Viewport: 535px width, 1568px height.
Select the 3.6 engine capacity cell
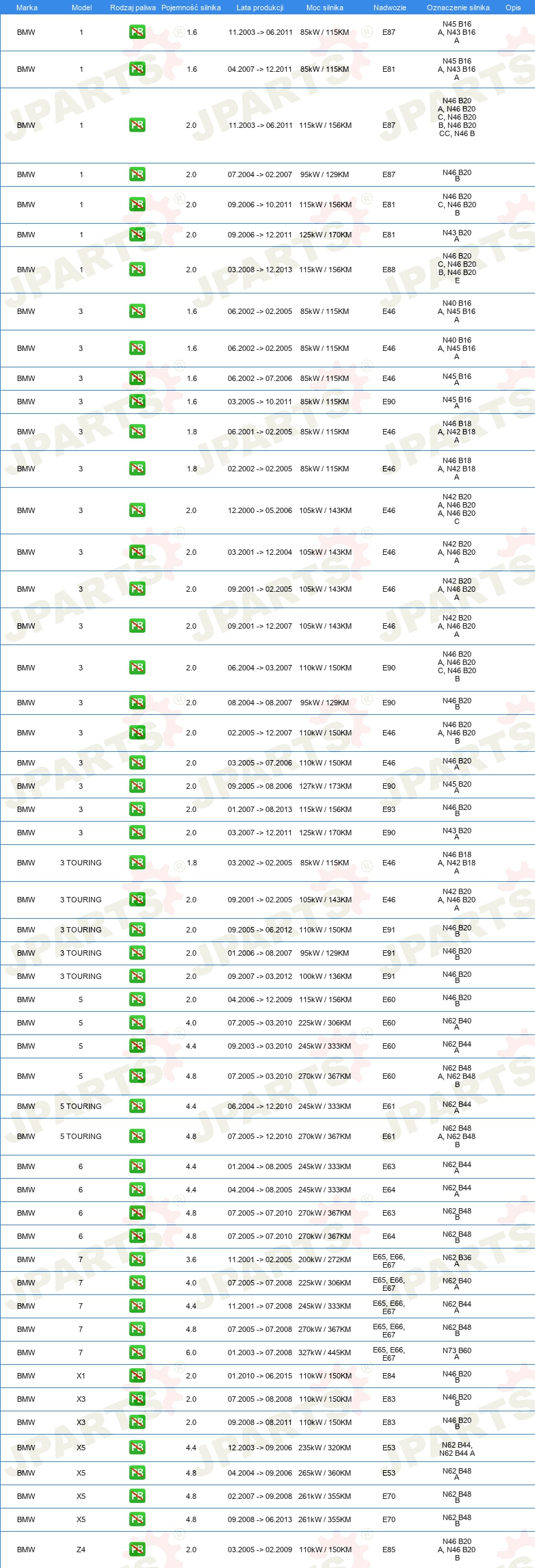(191, 1259)
